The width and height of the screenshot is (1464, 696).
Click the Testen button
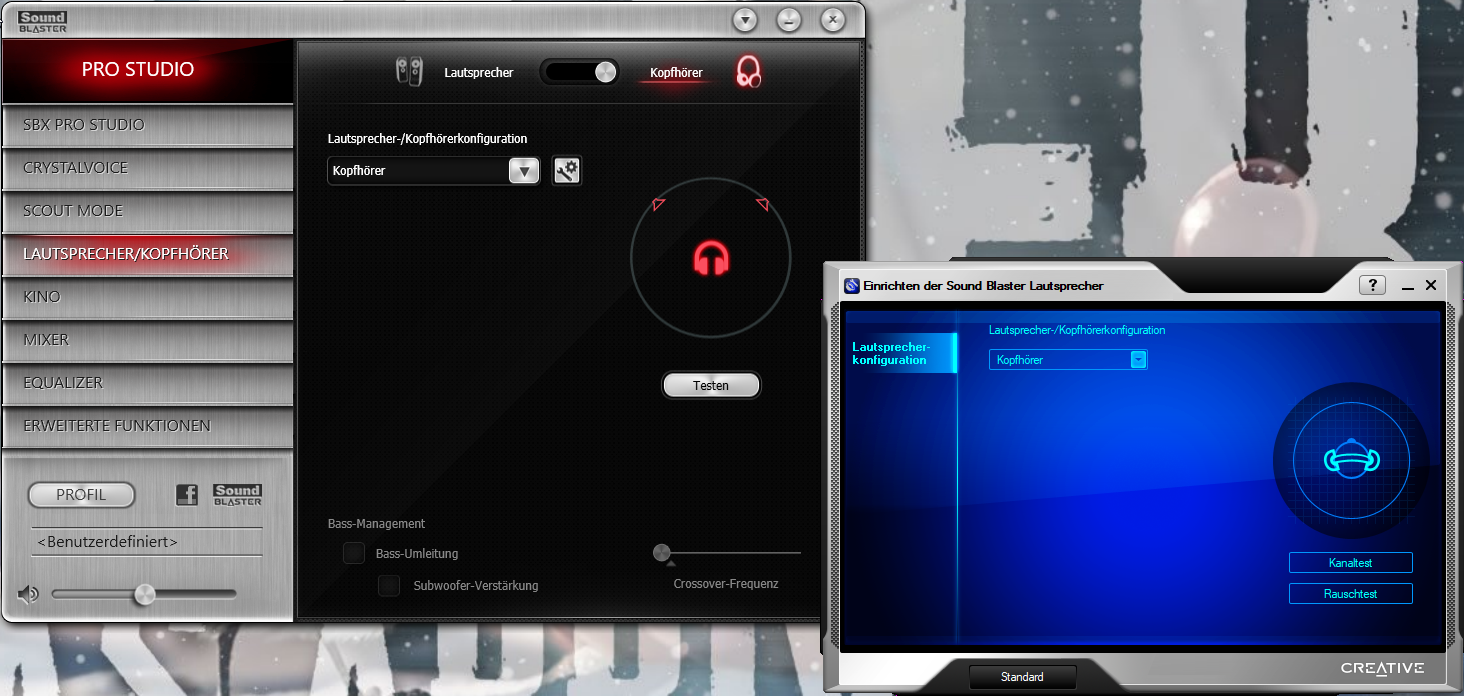pos(711,385)
